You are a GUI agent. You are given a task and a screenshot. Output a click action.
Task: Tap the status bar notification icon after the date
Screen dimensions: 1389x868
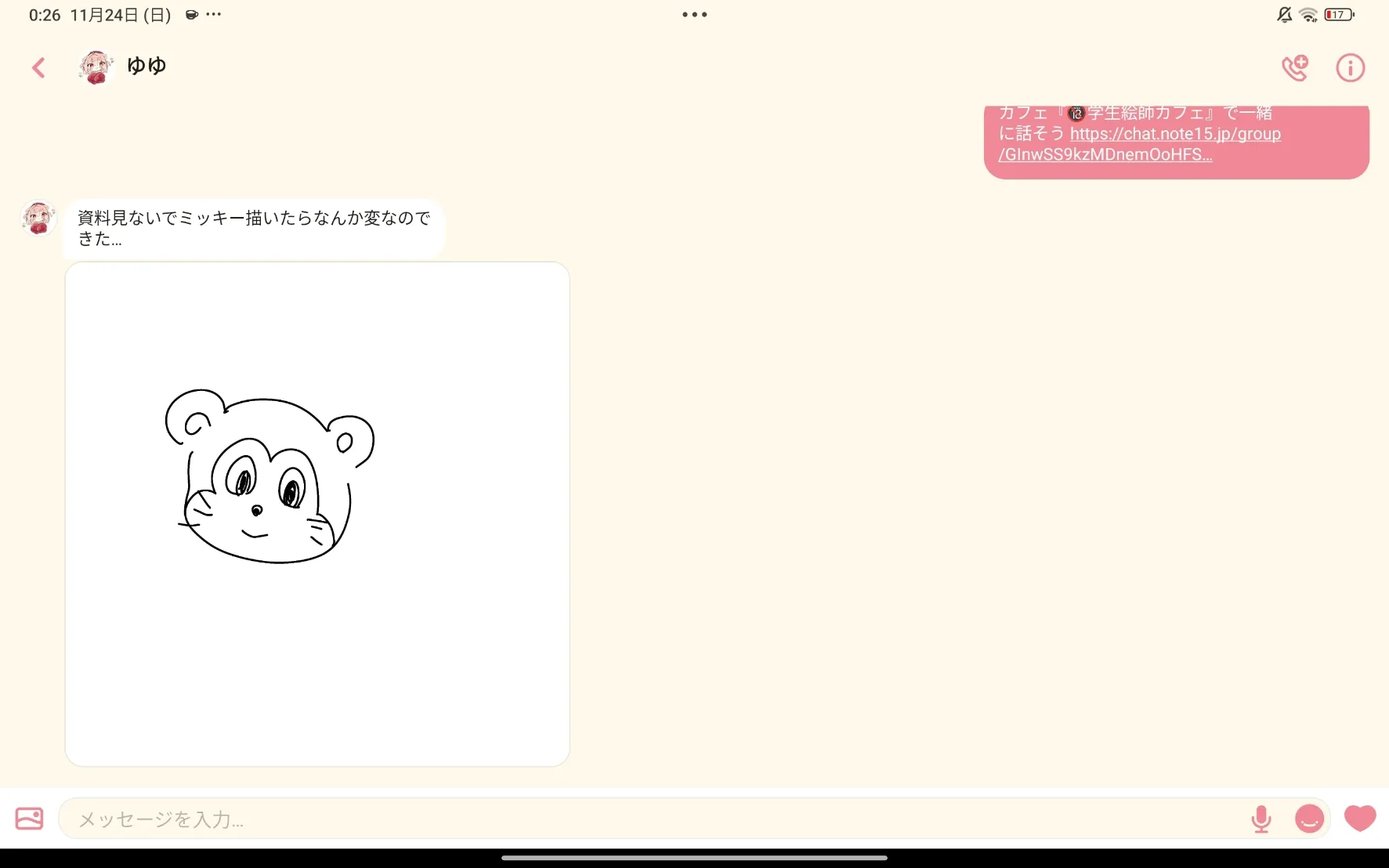(x=192, y=15)
